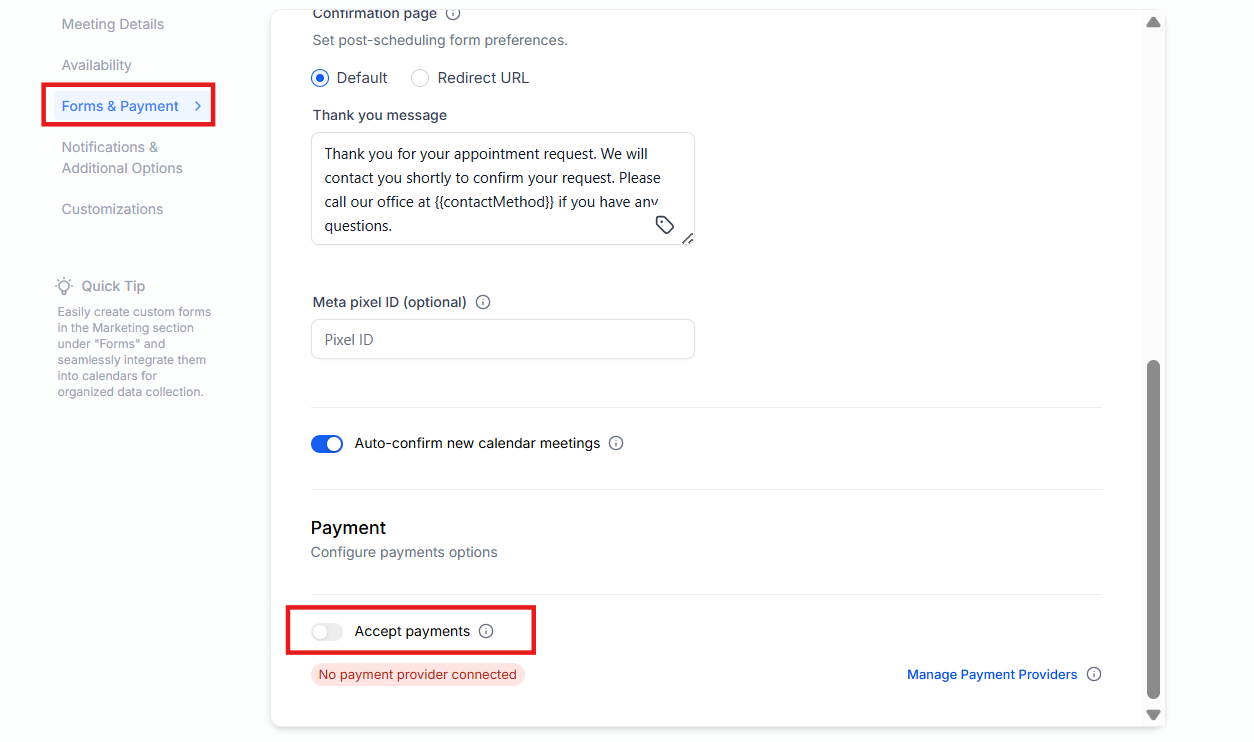The width and height of the screenshot is (1254, 742).
Task: Click info icon next to Confirmation page
Action: [x=453, y=14]
